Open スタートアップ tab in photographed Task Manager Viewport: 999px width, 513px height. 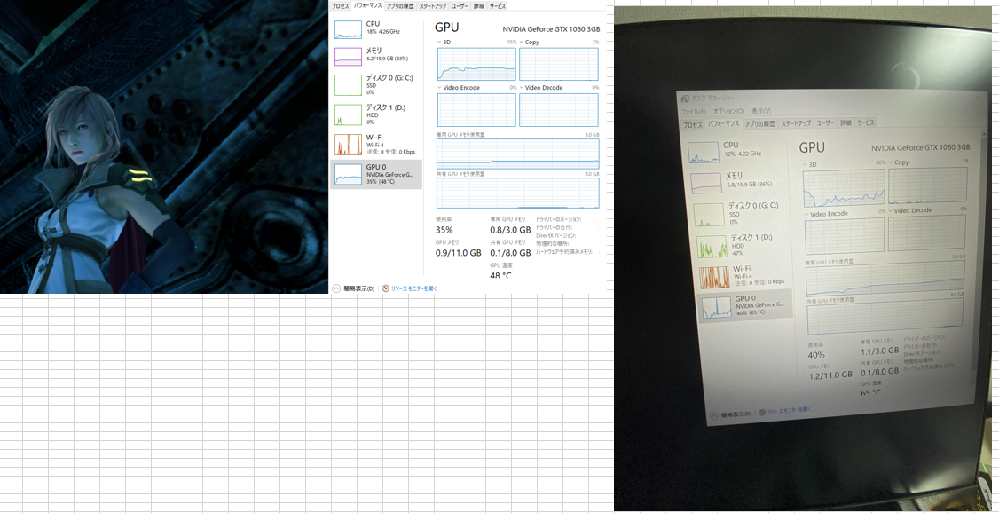[796, 123]
